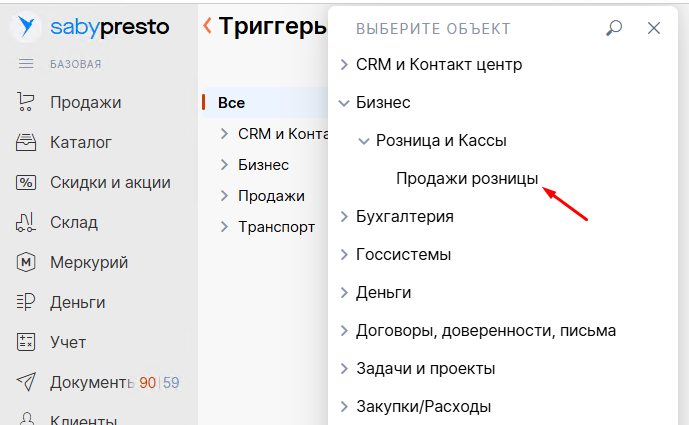The width and height of the screenshot is (689, 425).
Task: Click the Скидки и акции percent icon
Action: (x=26, y=183)
